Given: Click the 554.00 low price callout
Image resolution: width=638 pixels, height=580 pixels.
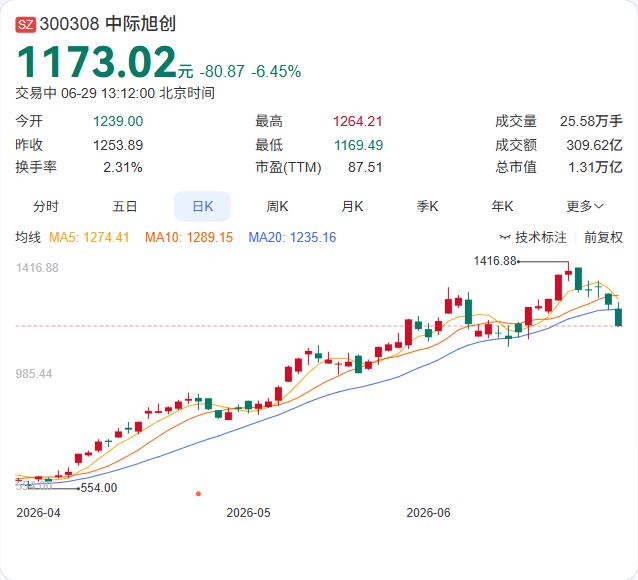Looking at the screenshot, I should point(99,487).
